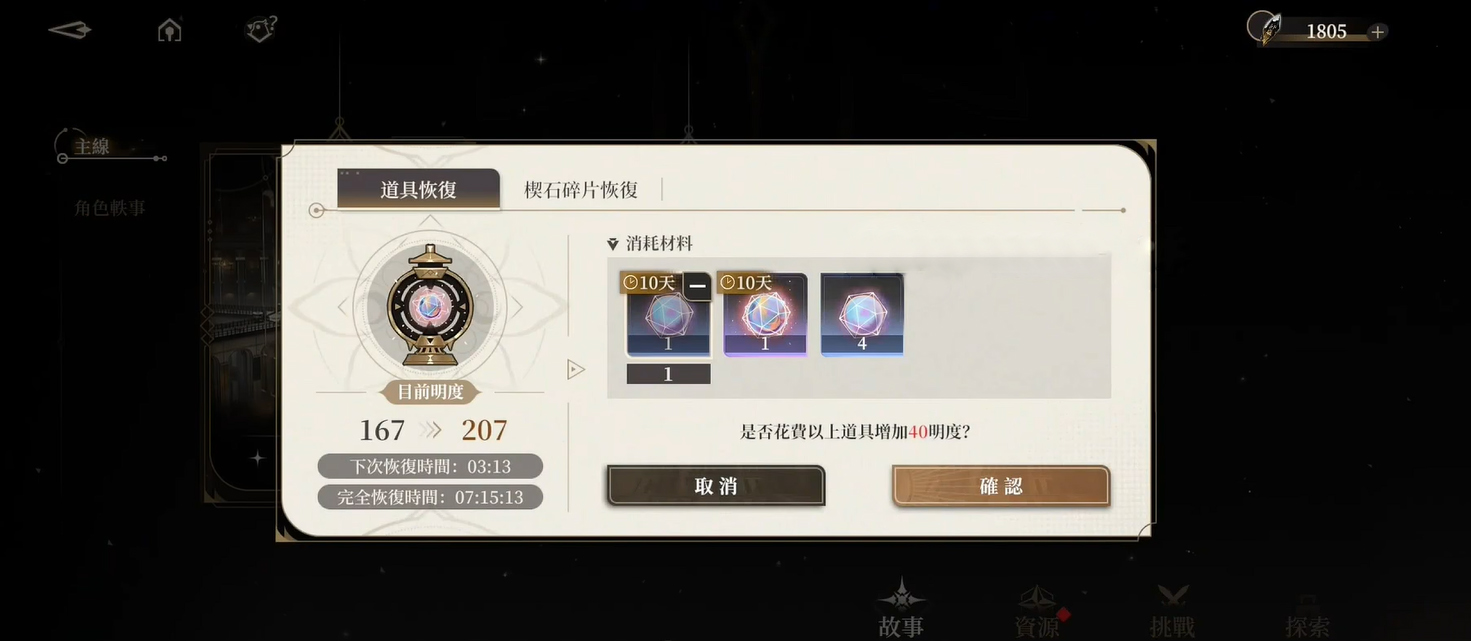Switch to the 楔石碎片恢復 tab
Image resolution: width=1471 pixels, height=641 pixels.
click(x=581, y=190)
